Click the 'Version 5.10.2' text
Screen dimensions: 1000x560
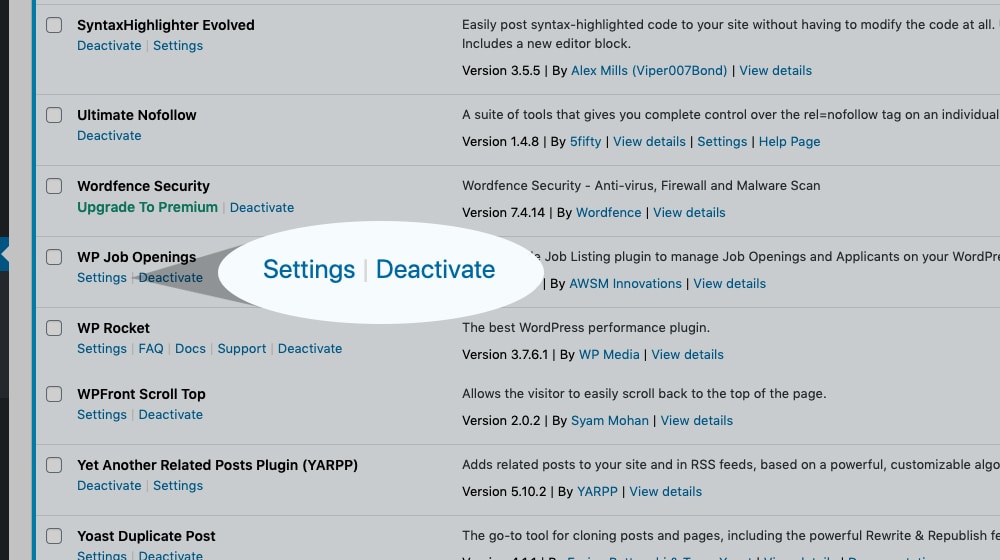pos(504,491)
